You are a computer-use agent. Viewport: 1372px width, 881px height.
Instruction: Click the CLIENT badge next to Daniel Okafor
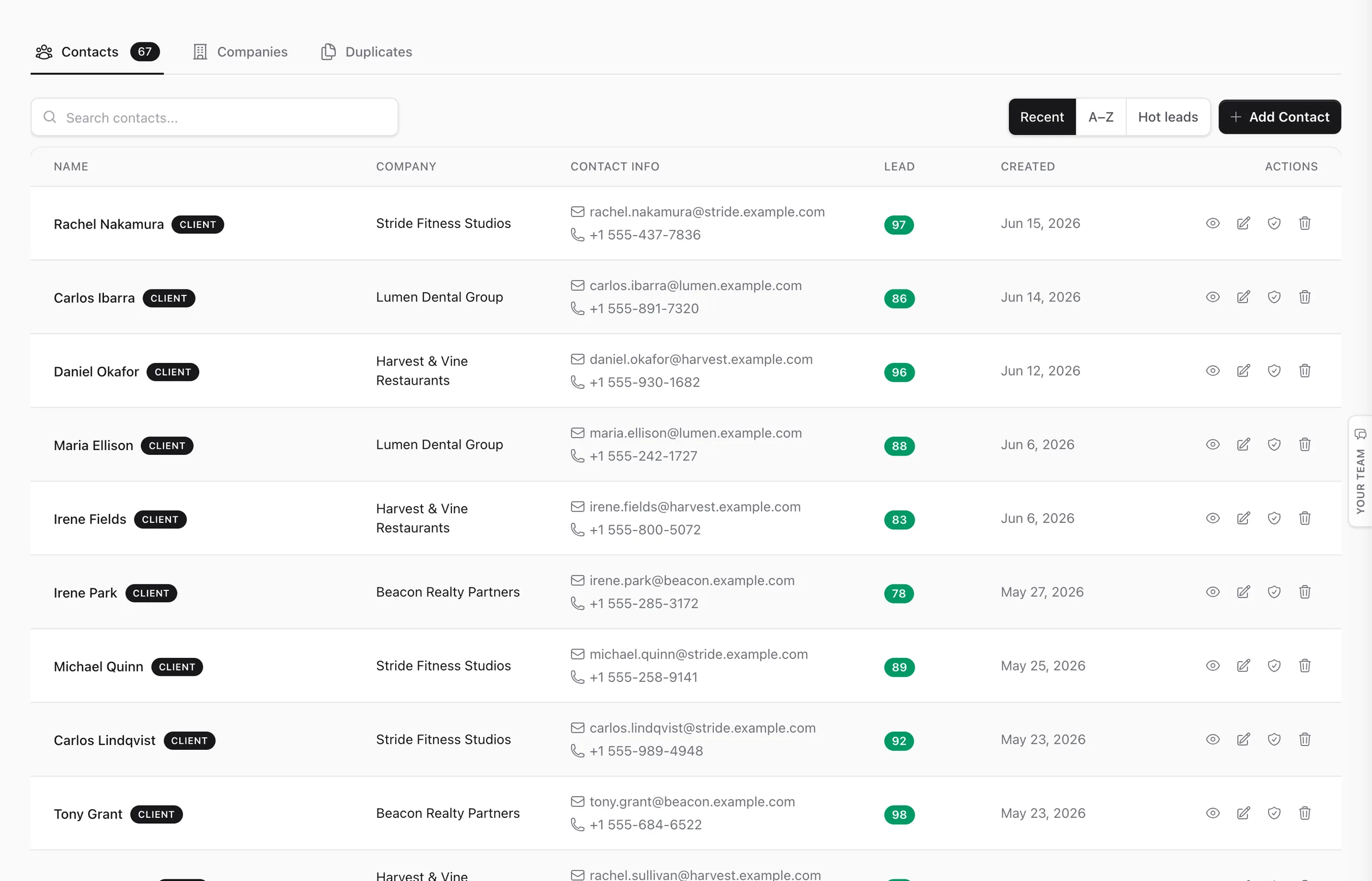point(173,372)
